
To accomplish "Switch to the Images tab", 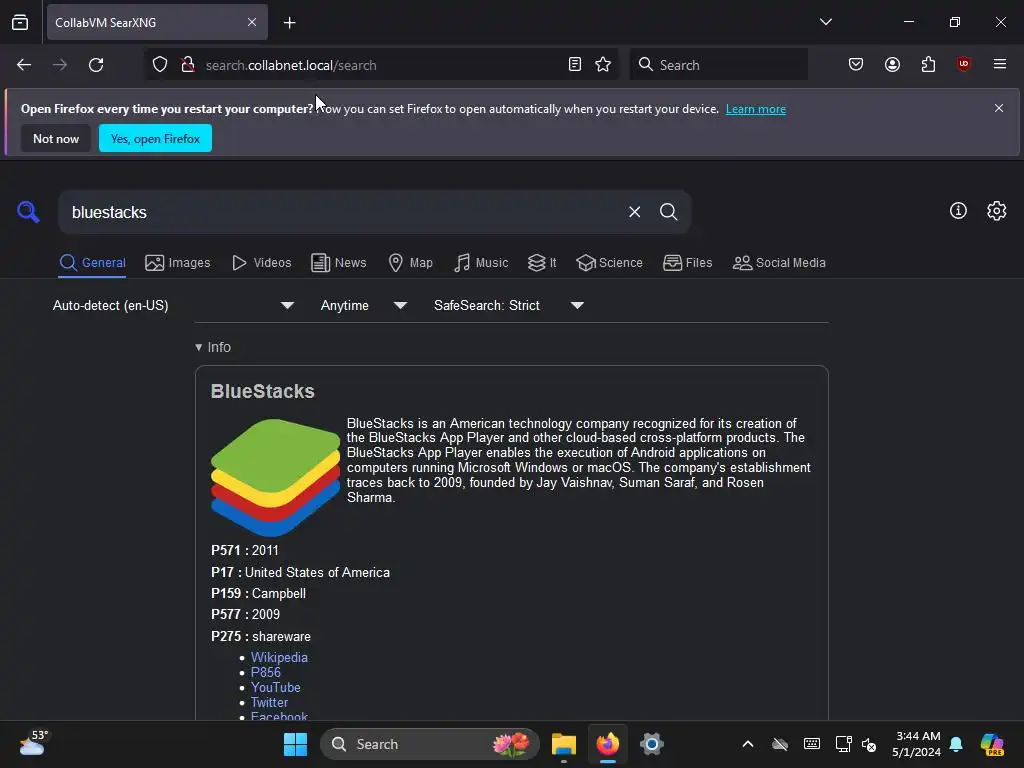I will [x=178, y=263].
